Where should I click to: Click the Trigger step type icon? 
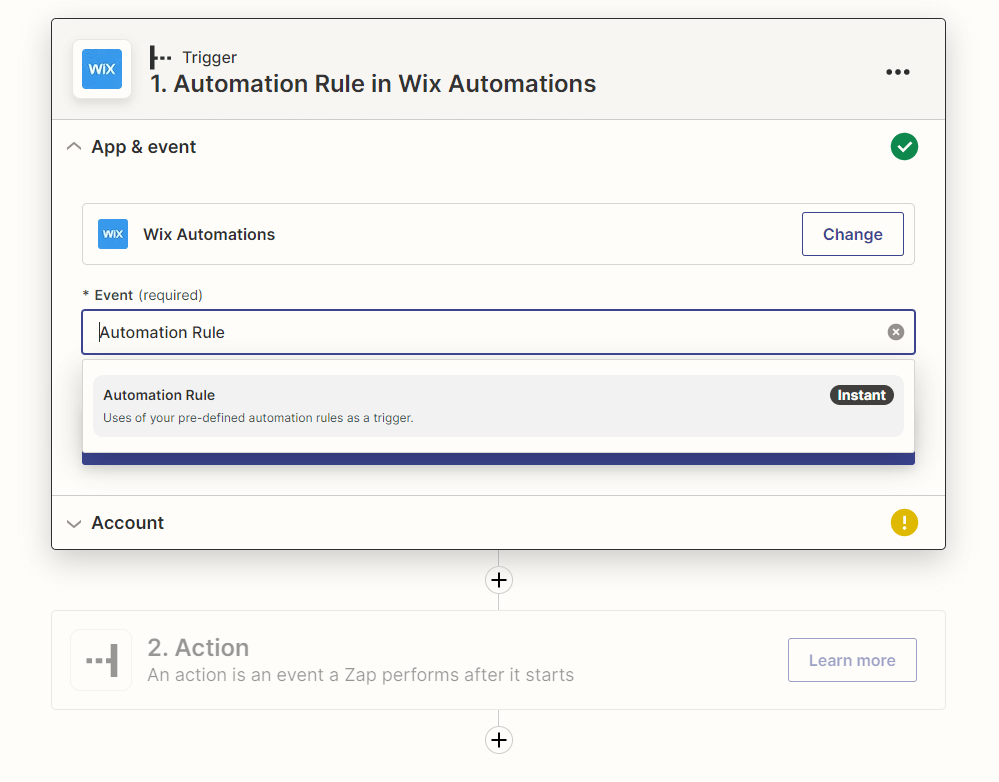click(160, 57)
